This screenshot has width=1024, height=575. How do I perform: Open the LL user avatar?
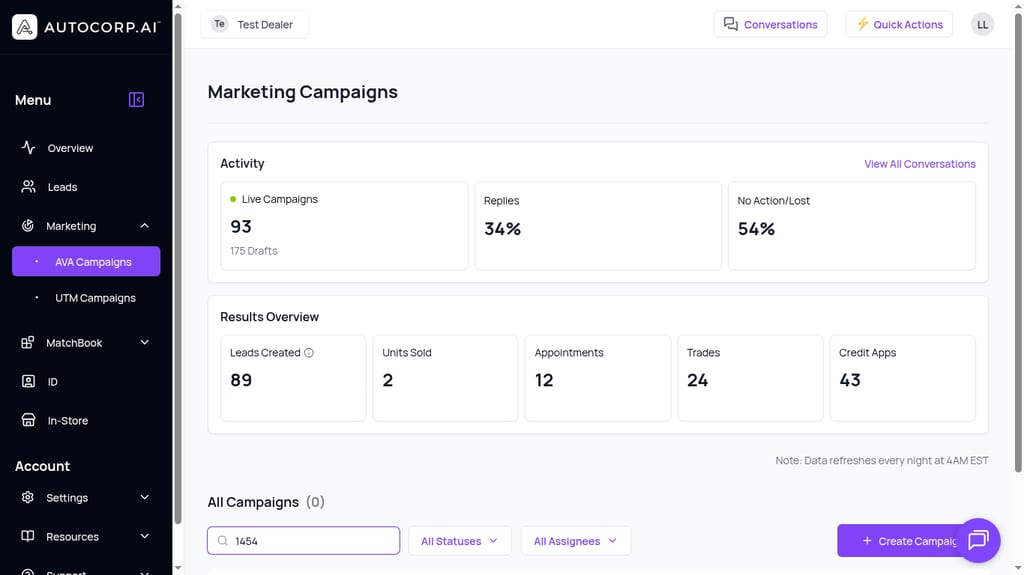tap(982, 25)
